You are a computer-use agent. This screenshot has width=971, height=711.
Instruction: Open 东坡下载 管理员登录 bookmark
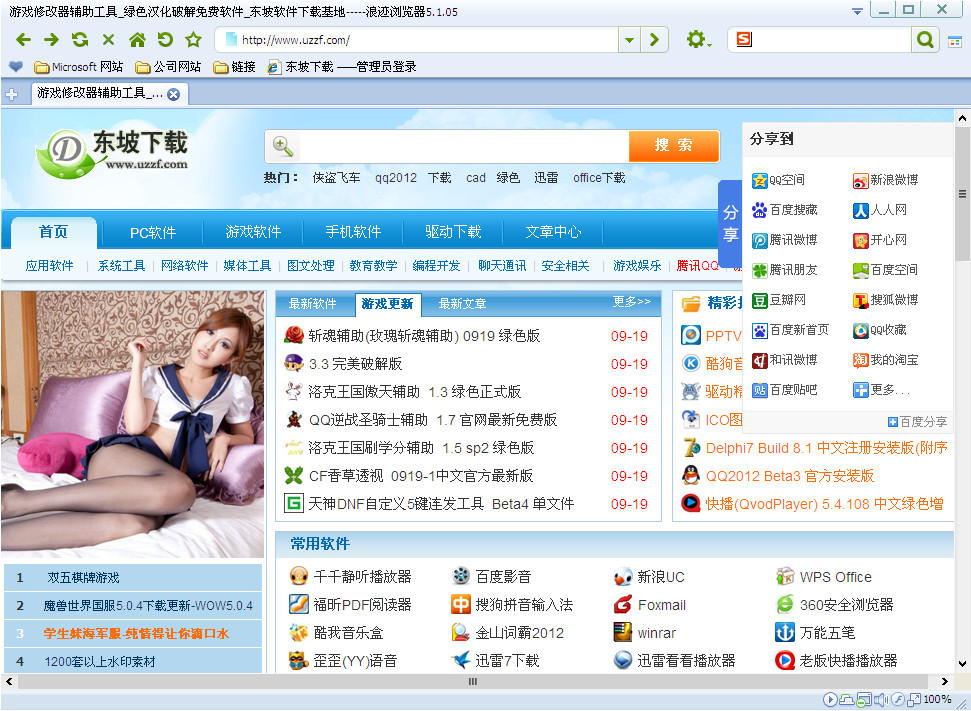click(342, 66)
